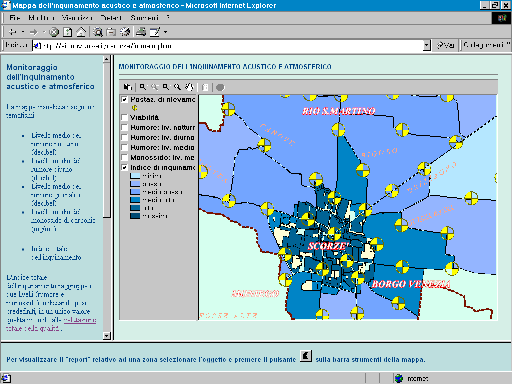Viewport: 512px width, 384px height.
Task: Expand the Edit button dropdown arrow in toolbar
Action: [165, 32]
